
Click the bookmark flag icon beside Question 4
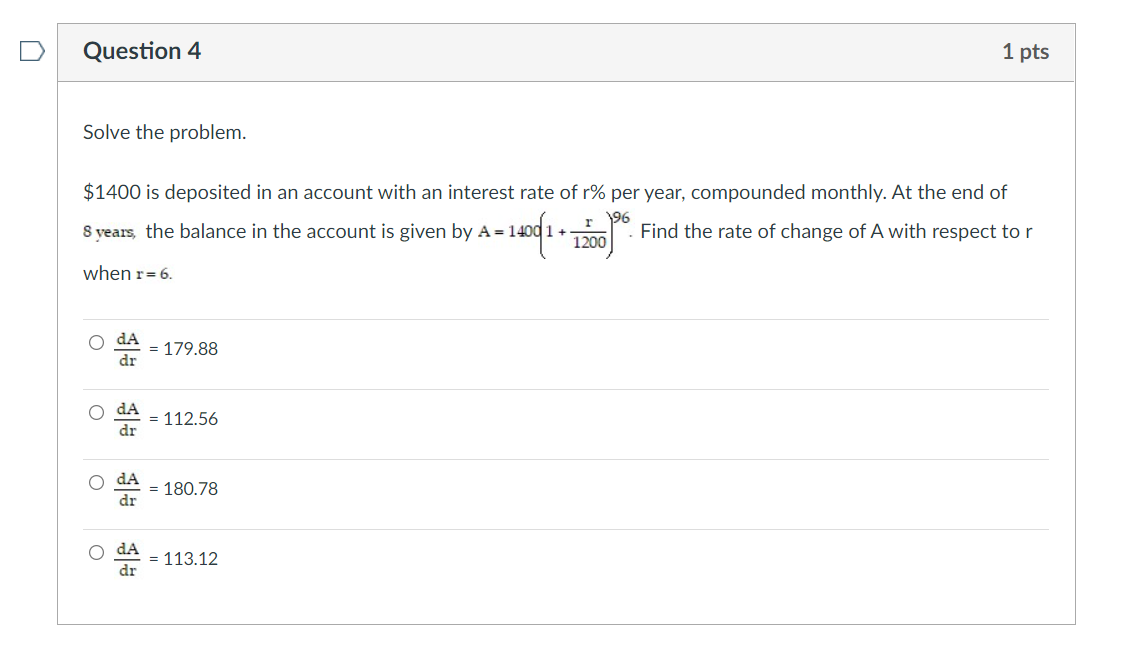(x=30, y=49)
